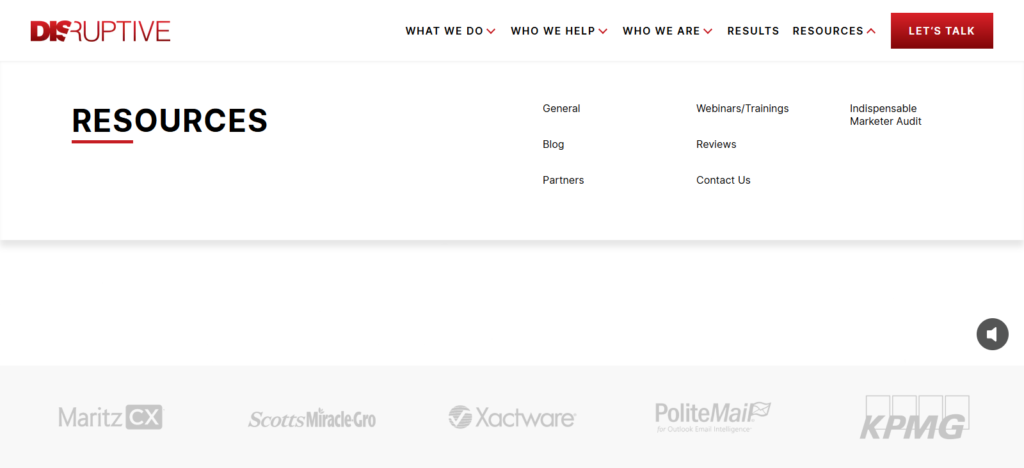Open Indispensable Marketer Audit link
1024x468 pixels.
[x=886, y=115]
